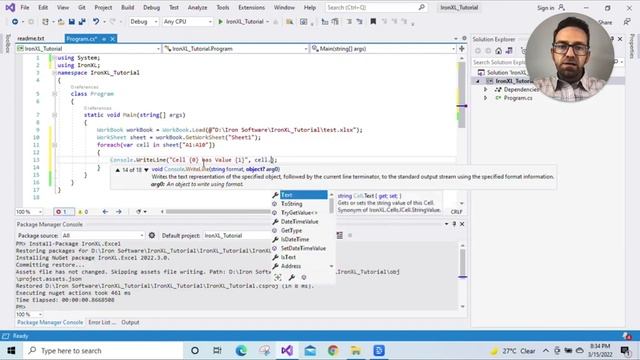The image size is (640, 360).
Task: Open the editor 100 % zoom dropdown
Action: 29,211
